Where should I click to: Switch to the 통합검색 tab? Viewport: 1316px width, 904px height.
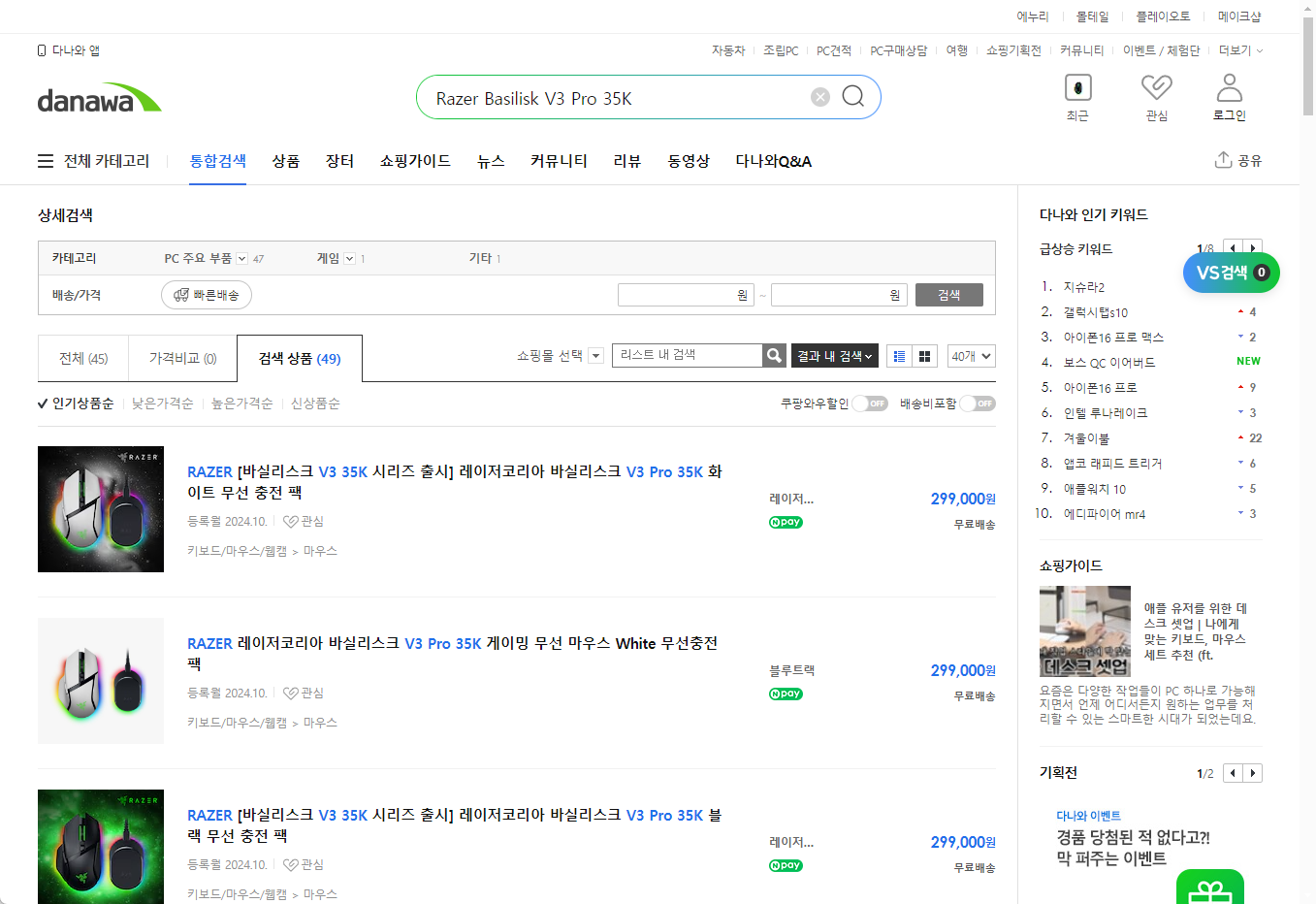pos(218,161)
